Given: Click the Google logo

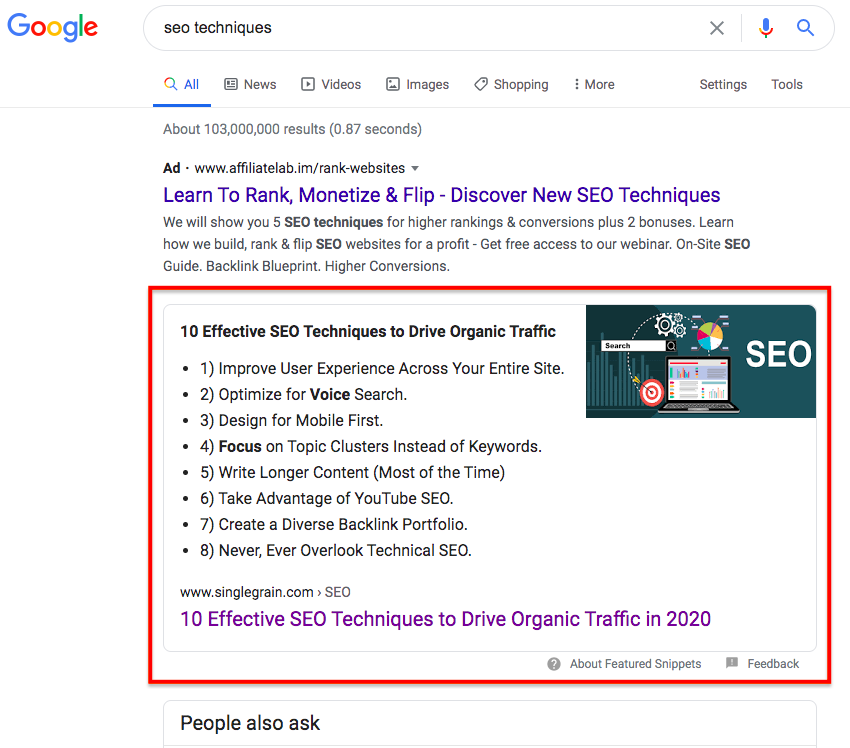Looking at the screenshot, I should click(52, 28).
